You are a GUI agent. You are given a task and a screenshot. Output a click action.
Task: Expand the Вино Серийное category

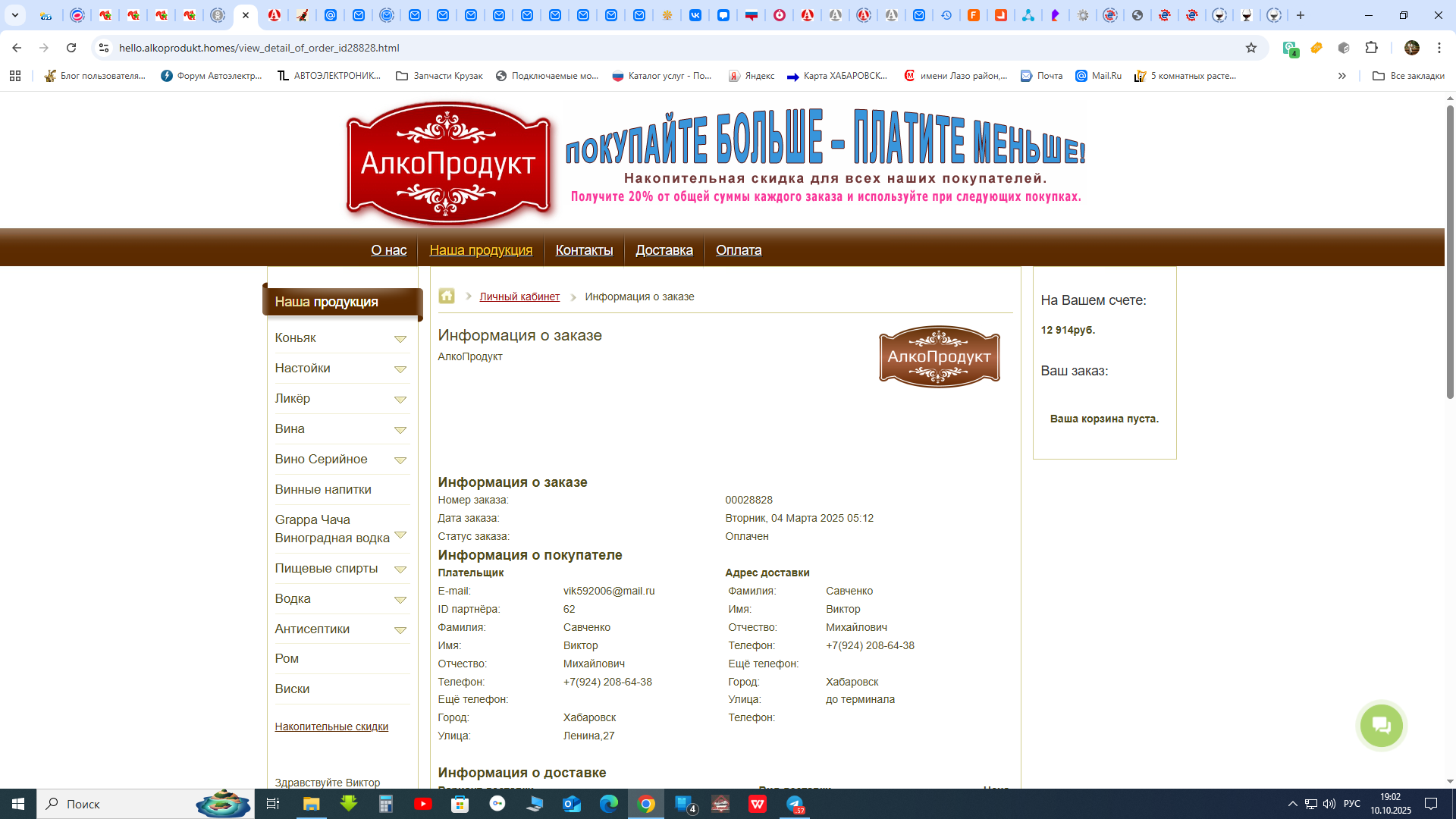click(400, 460)
